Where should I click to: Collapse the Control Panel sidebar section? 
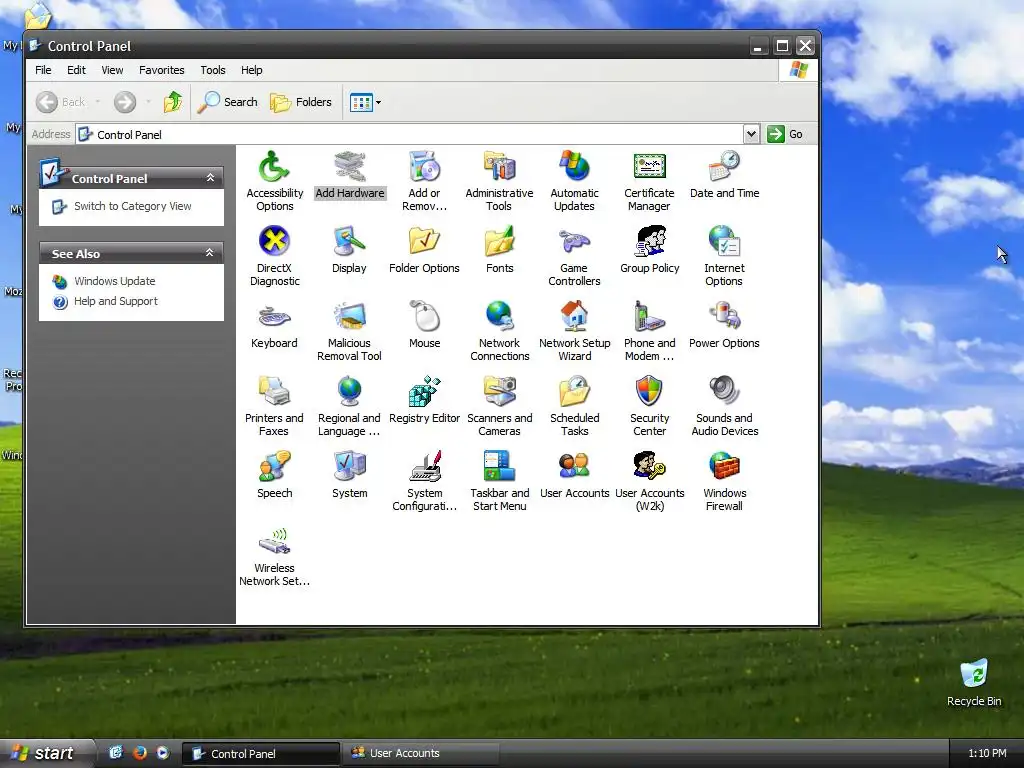coord(210,178)
